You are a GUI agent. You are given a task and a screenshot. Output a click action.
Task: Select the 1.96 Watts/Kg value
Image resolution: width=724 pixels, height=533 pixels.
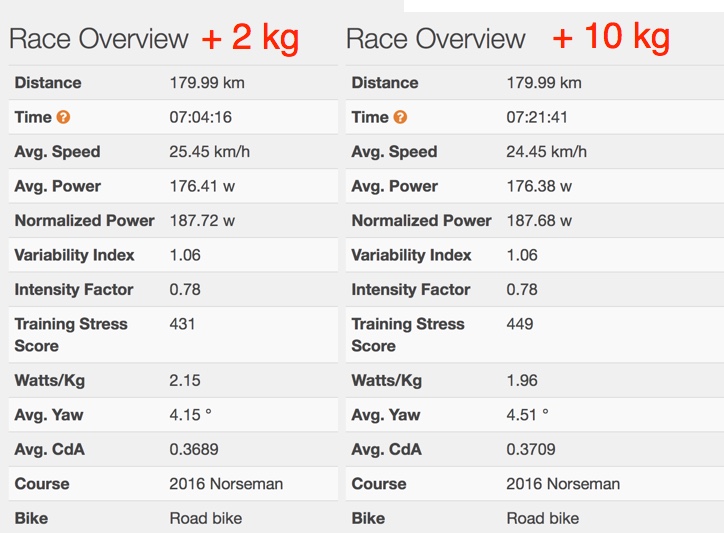(x=522, y=381)
